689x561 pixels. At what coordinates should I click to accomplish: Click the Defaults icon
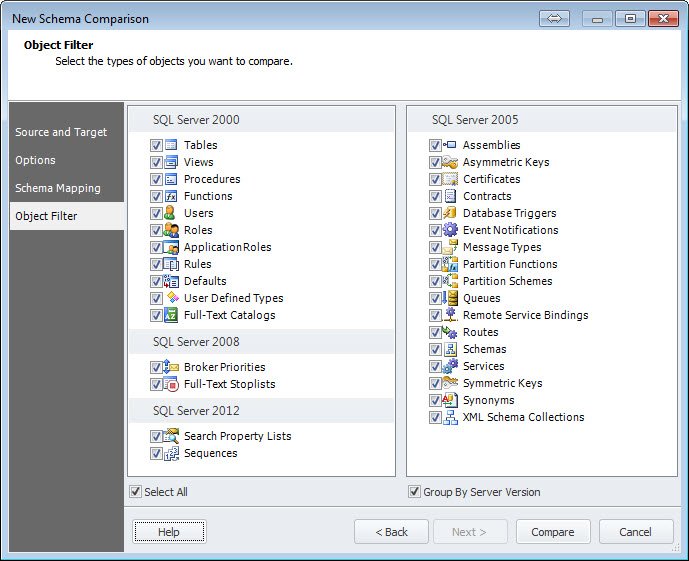(x=171, y=281)
